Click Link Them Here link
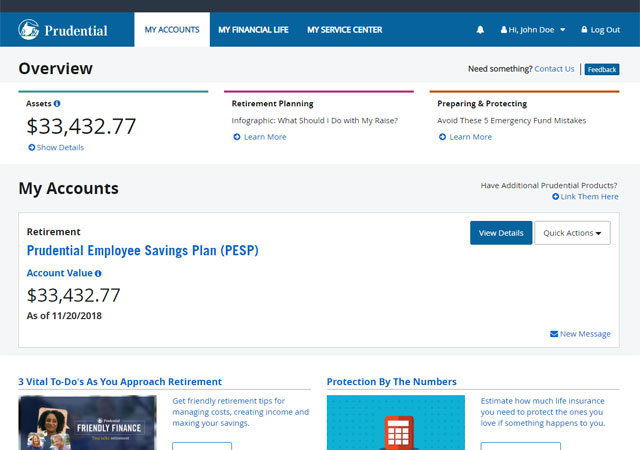Image resolution: width=640 pixels, height=450 pixels. click(x=589, y=197)
